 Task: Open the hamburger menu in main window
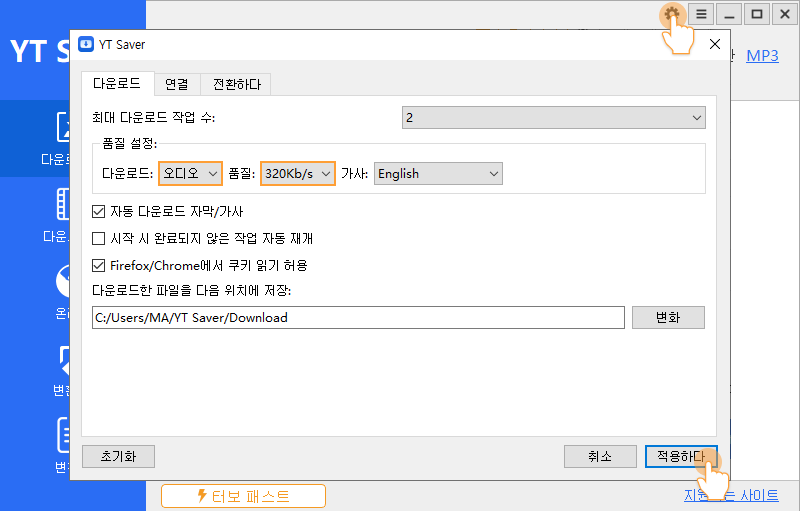click(x=702, y=14)
